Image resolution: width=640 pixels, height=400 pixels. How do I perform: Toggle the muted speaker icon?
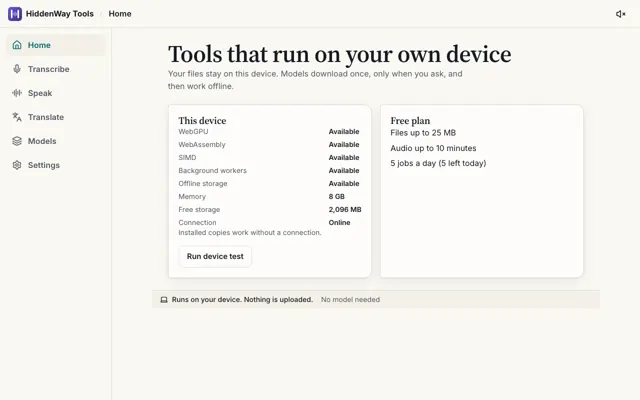pyautogui.click(x=620, y=14)
